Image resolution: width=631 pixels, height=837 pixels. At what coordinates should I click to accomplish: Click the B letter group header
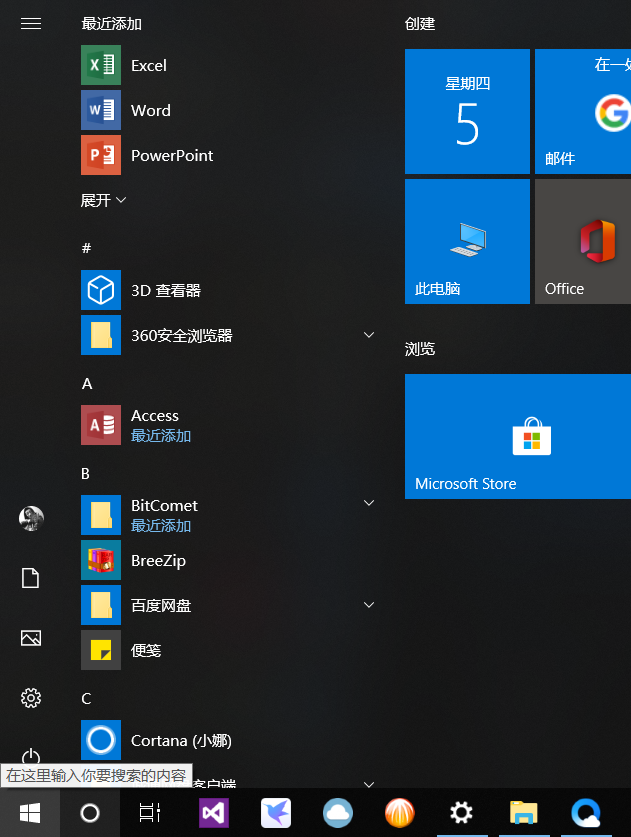[85, 473]
